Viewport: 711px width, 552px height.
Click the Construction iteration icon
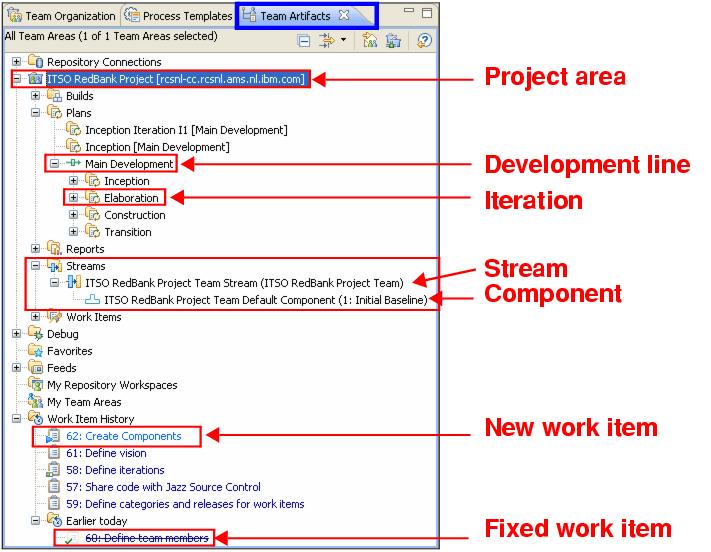93,214
